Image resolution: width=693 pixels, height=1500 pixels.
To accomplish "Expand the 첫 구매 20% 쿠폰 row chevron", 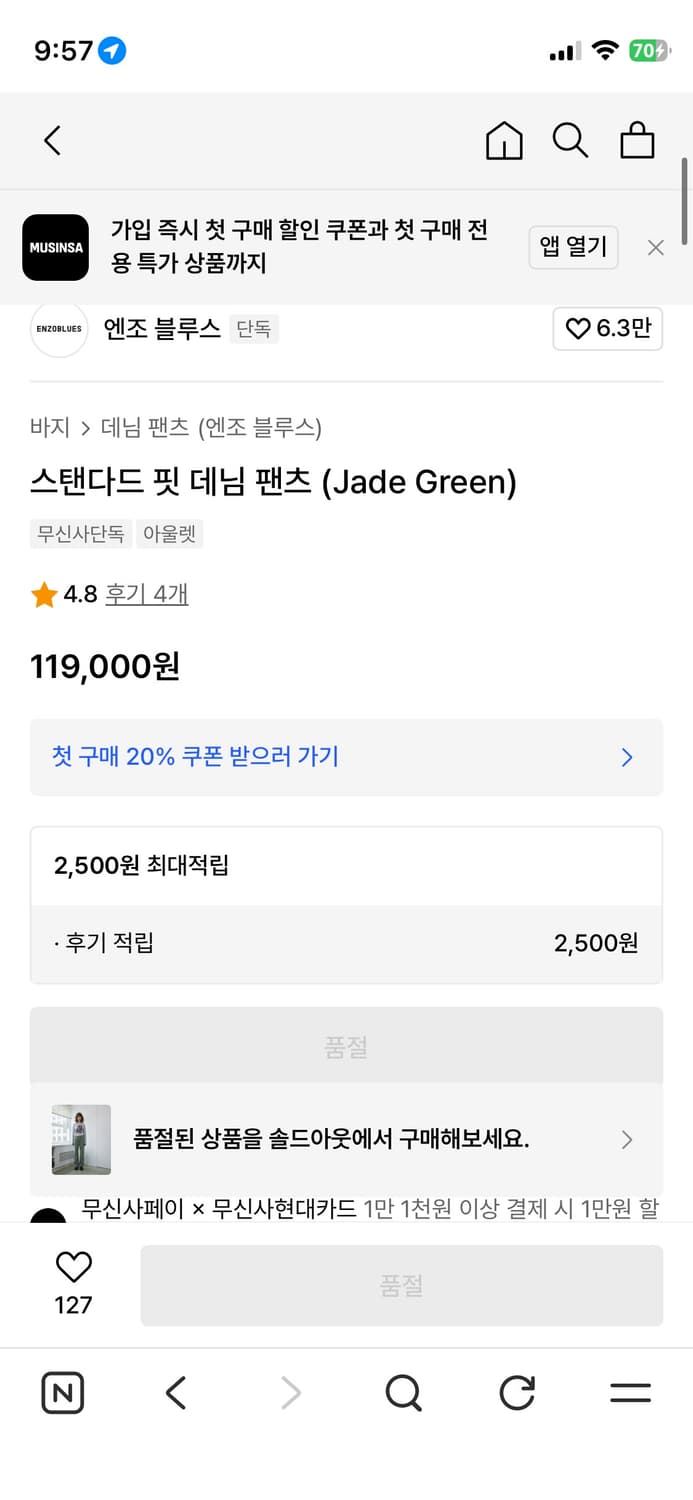I will (x=627, y=757).
